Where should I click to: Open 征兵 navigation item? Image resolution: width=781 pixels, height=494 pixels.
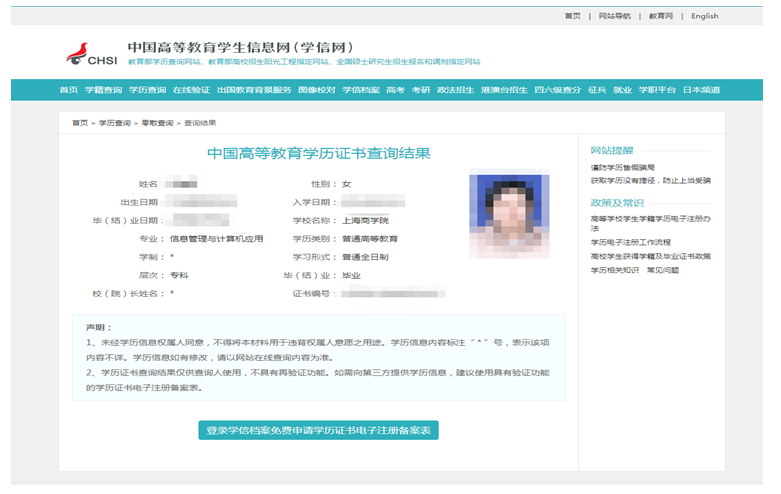click(x=597, y=90)
